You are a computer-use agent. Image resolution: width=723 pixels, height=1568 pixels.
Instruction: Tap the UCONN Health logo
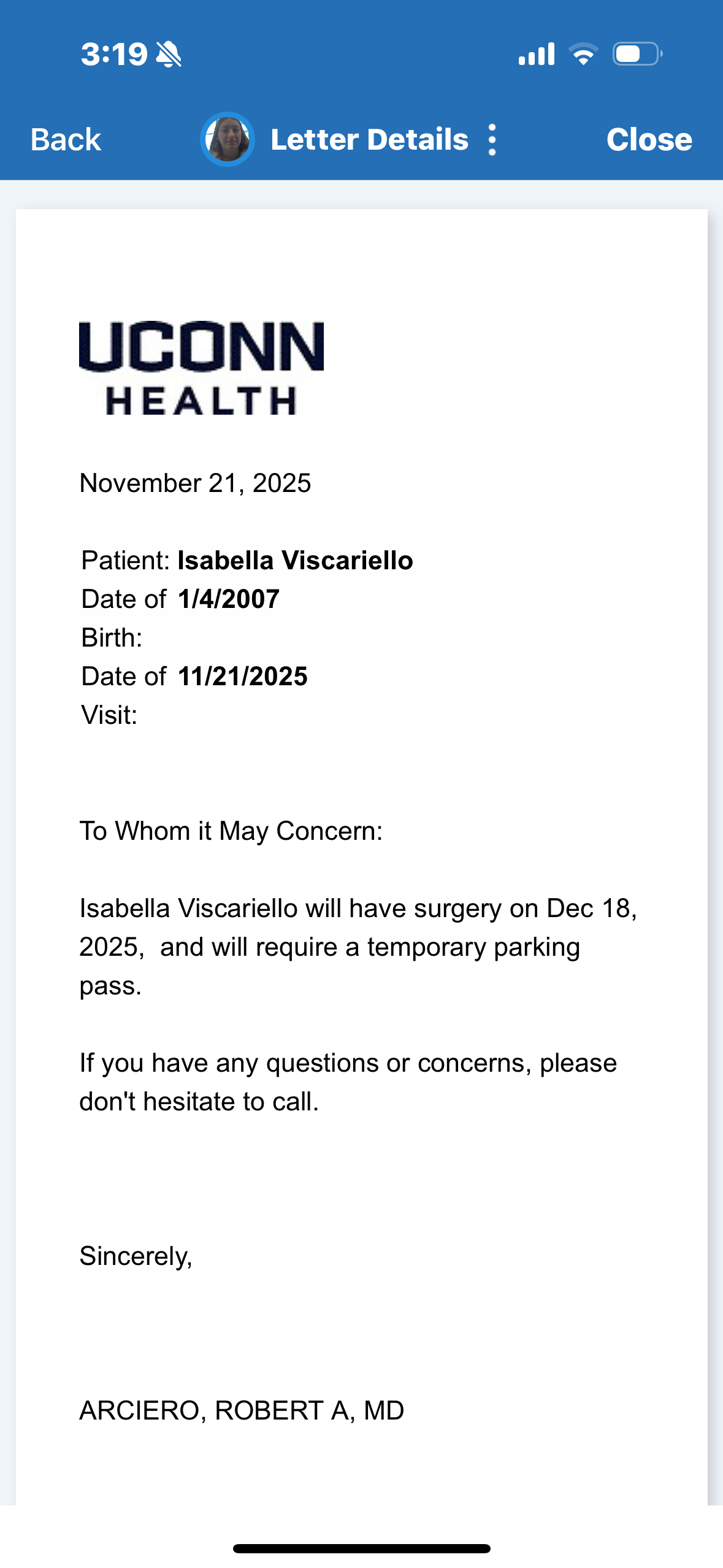pyautogui.click(x=201, y=368)
